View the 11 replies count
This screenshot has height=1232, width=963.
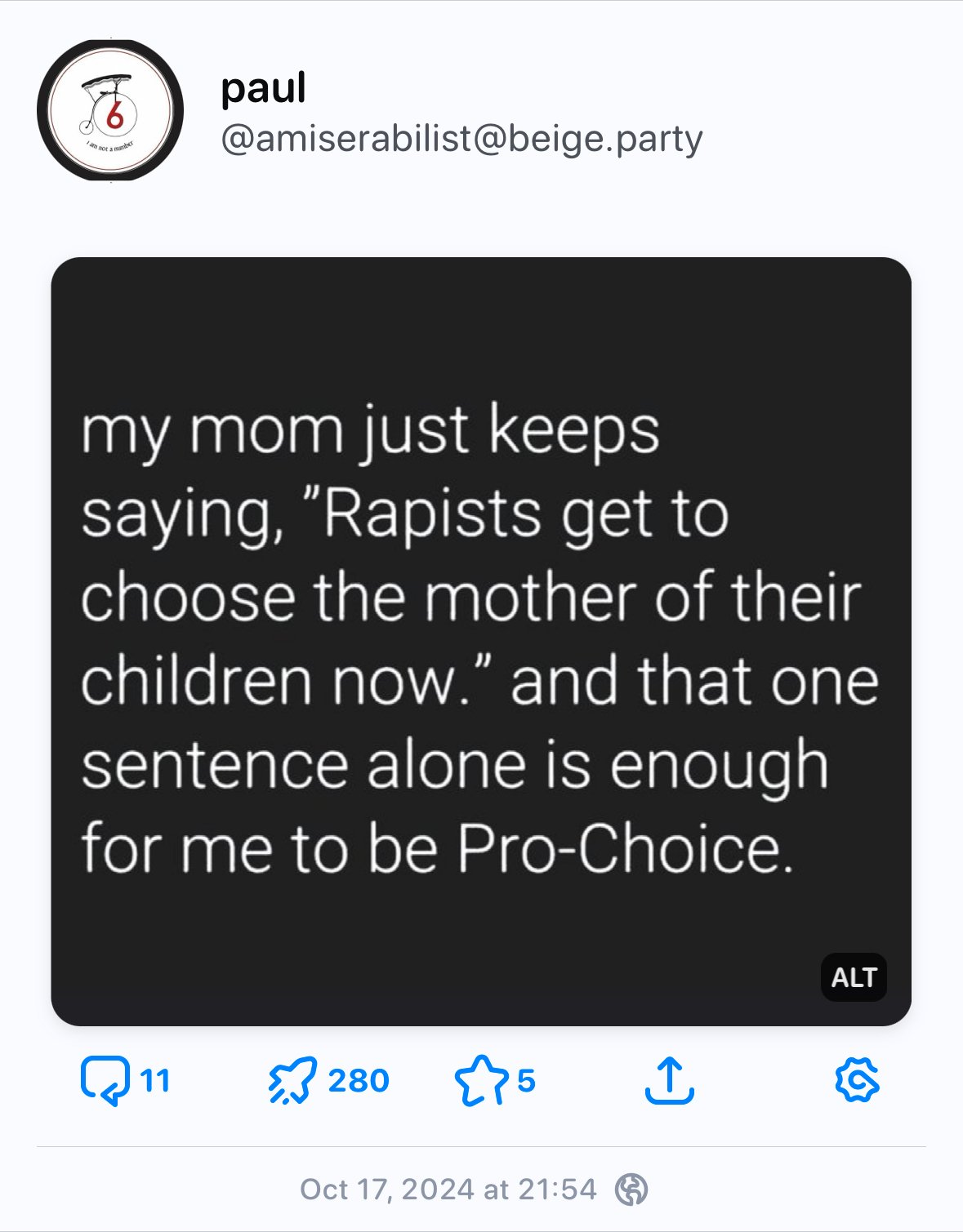pyautogui.click(x=154, y=1080)
